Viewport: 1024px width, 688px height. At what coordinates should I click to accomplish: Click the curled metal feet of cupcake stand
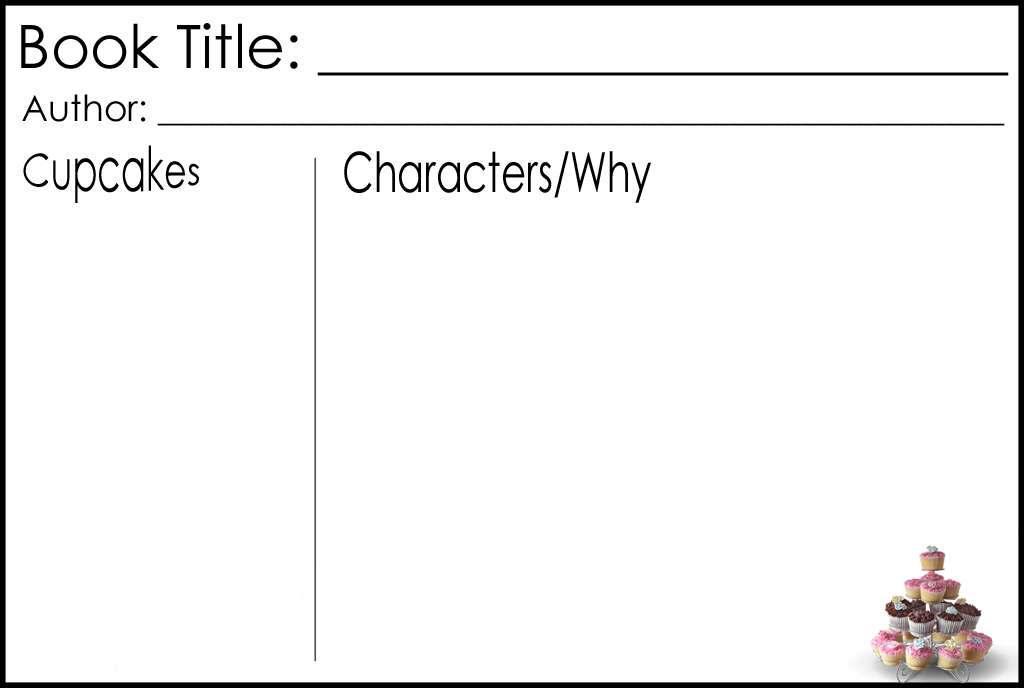tap(960, 674)
